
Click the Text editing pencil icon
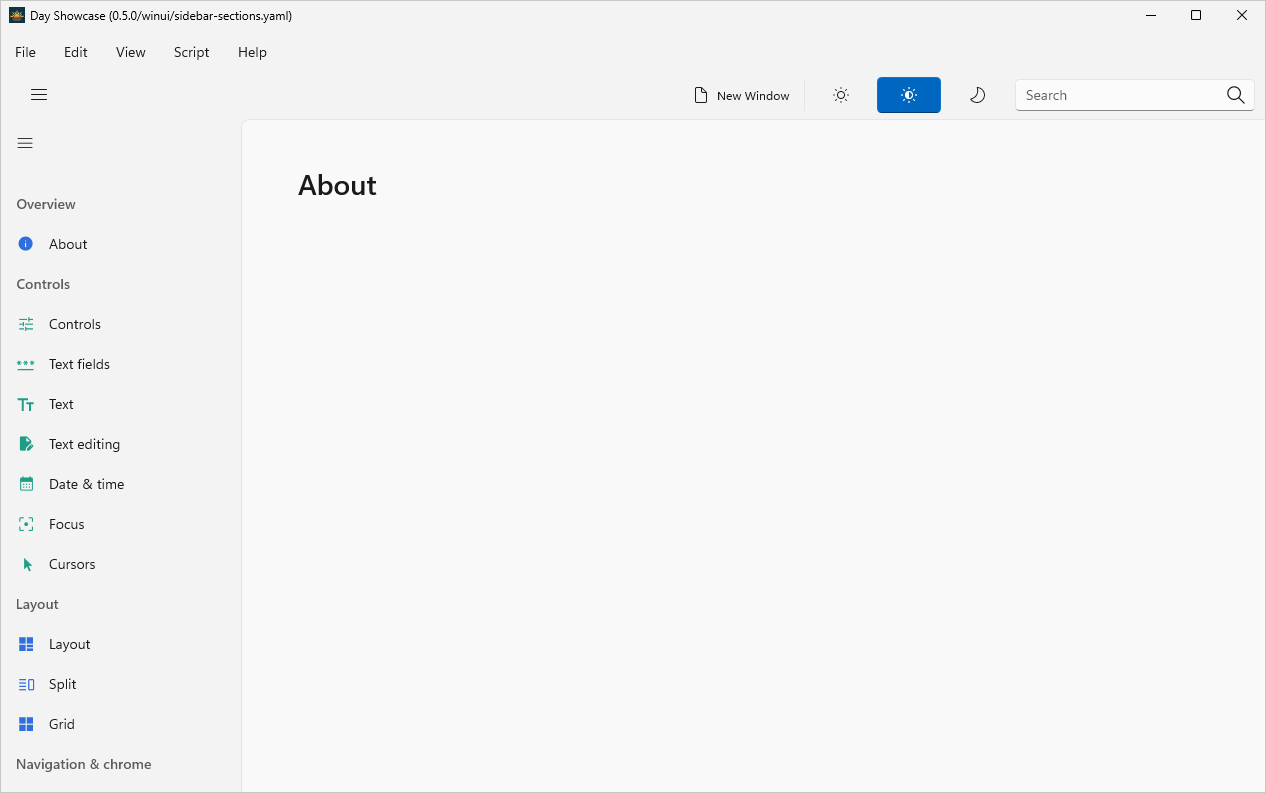tap(26, 444)
